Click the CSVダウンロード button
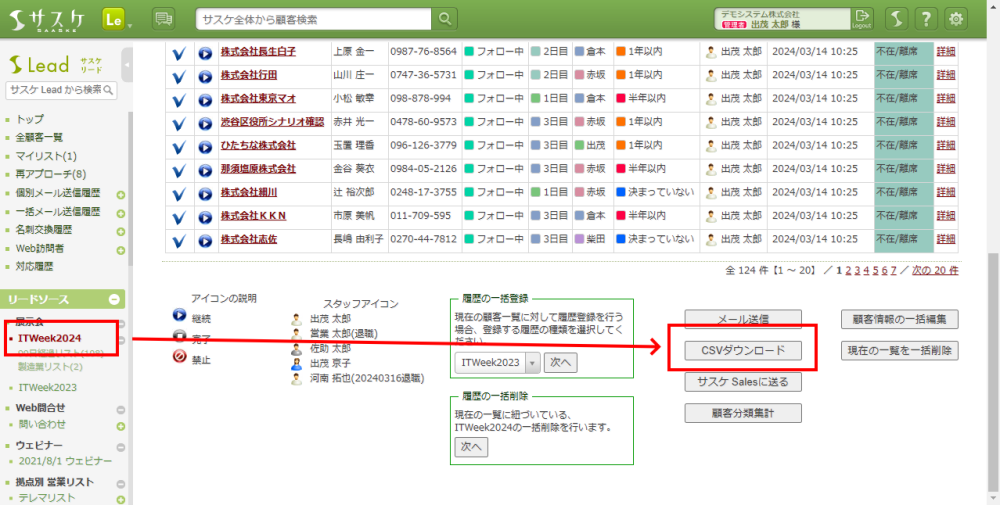 click(743, 351)
